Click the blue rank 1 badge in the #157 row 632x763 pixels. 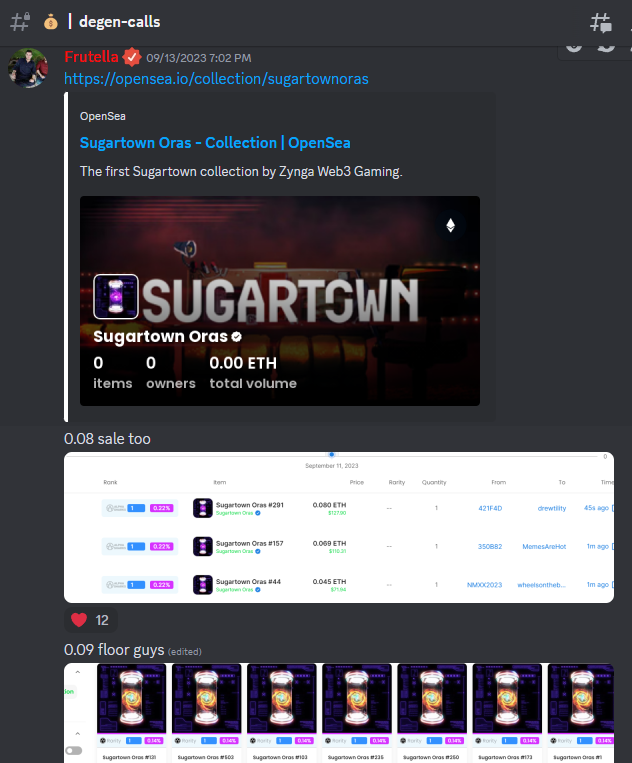pos(136,546)
